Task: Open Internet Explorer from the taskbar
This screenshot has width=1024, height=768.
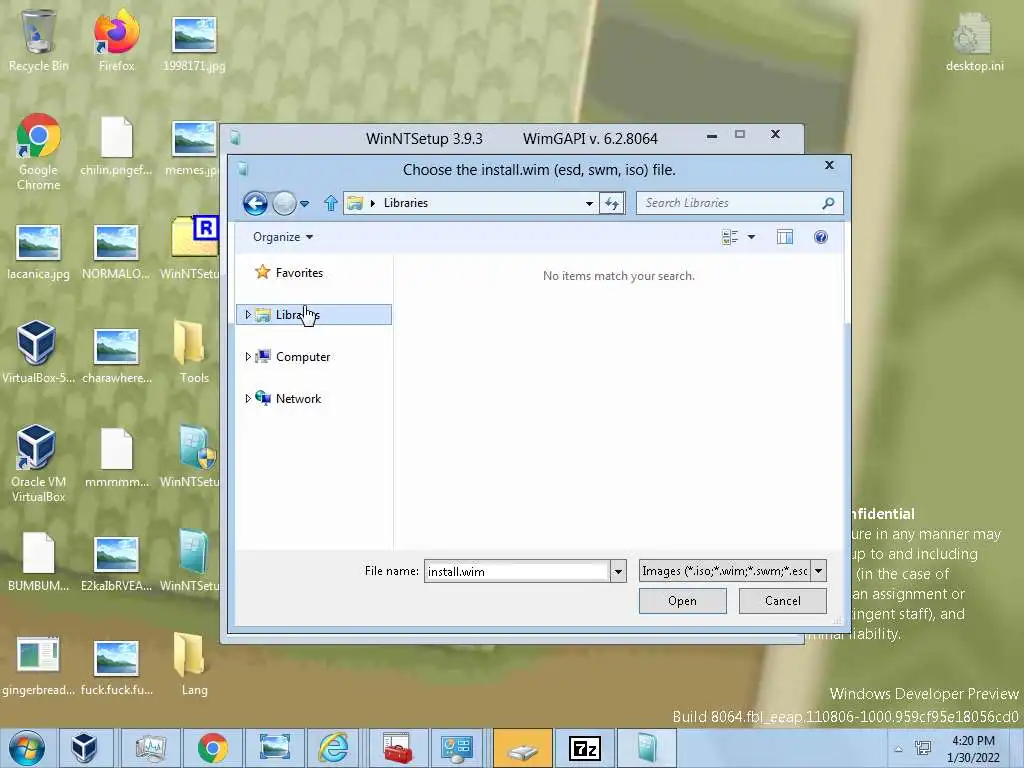Action: click(333, 748)
